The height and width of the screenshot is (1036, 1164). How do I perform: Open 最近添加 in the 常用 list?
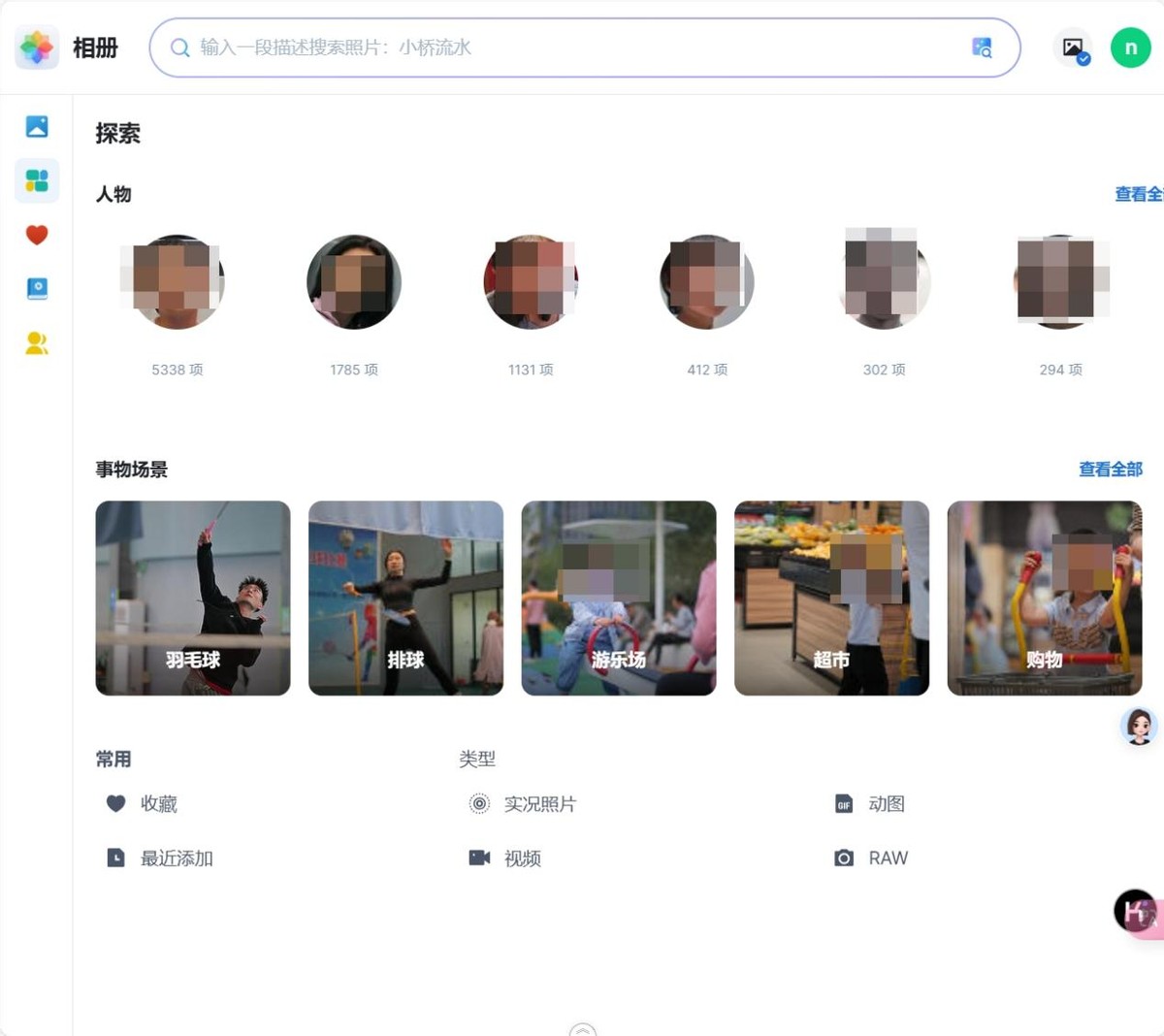pyautogui.click(x=177, y=858)
